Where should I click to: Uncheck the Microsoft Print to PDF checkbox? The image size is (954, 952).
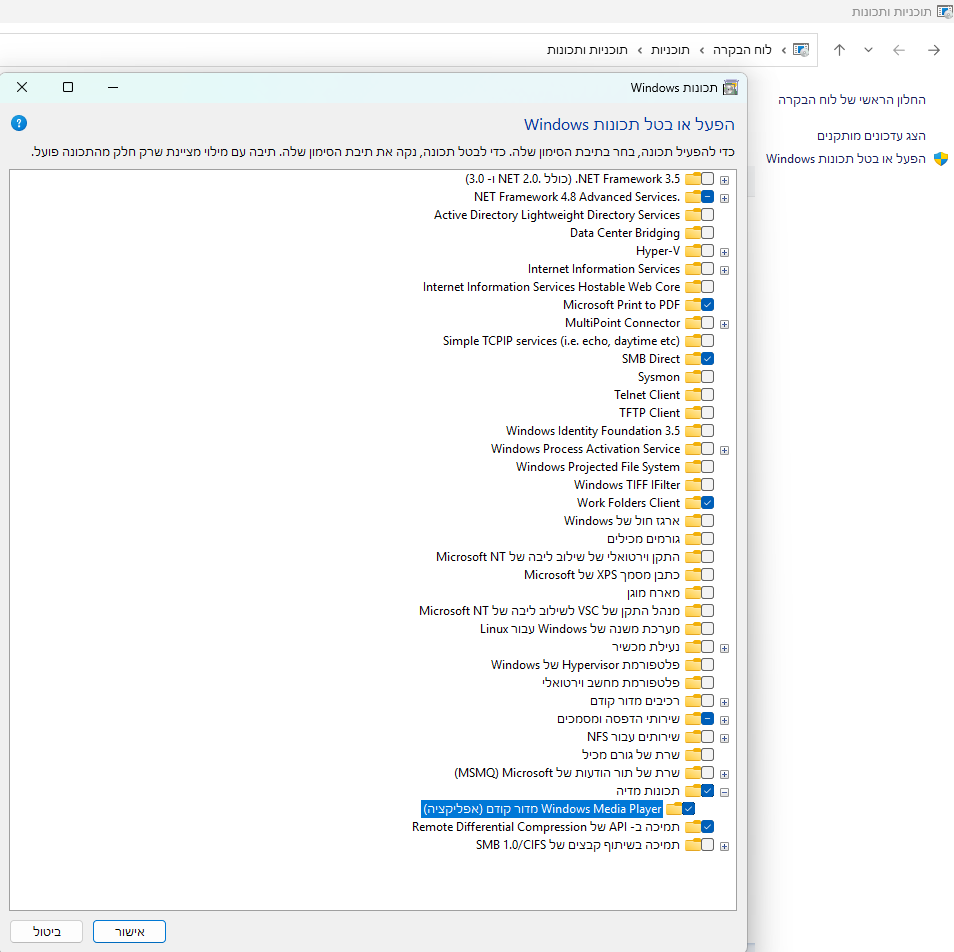[x=707, y=305]
